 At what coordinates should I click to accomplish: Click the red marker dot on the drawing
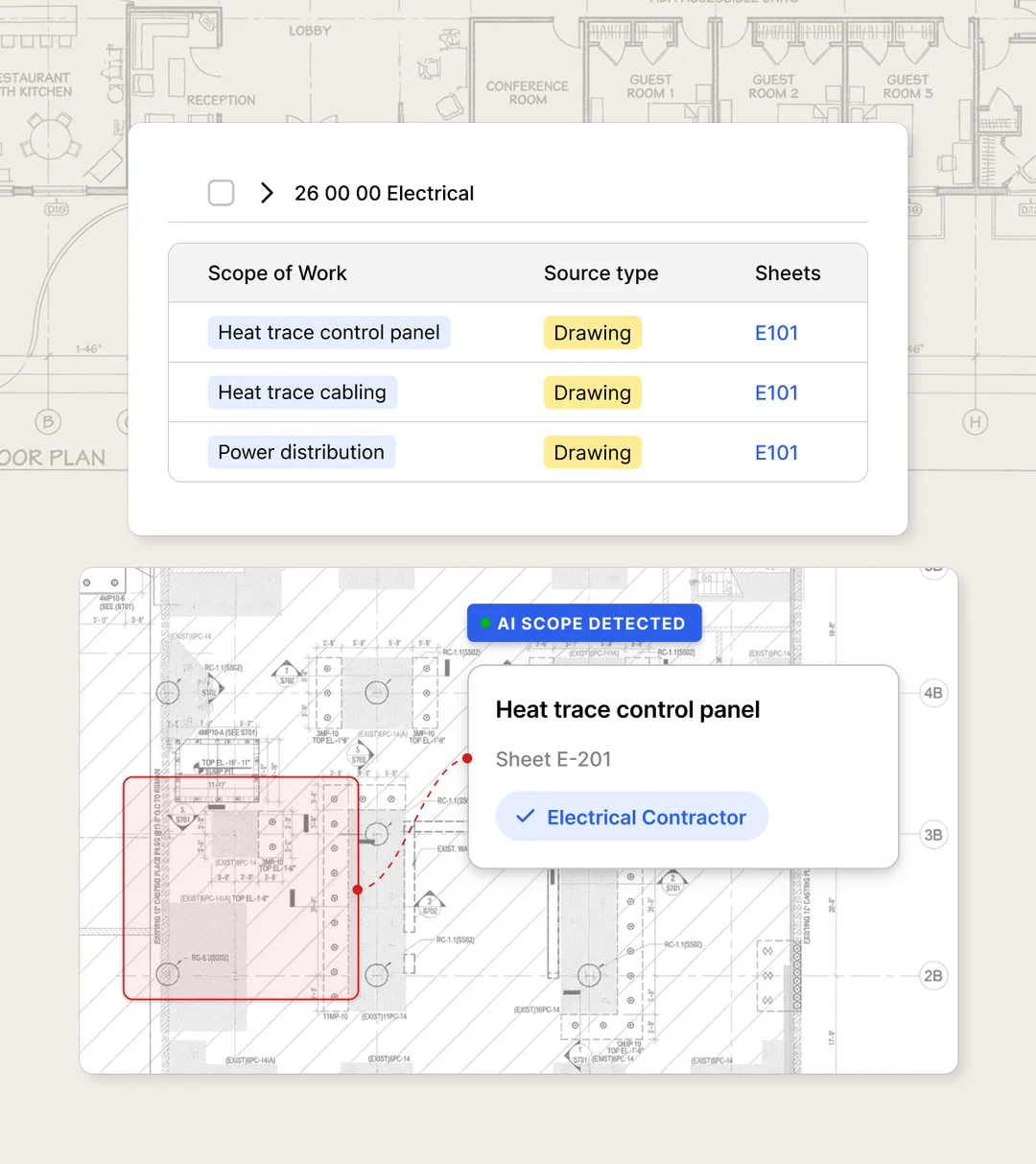(x=467, y=758)
